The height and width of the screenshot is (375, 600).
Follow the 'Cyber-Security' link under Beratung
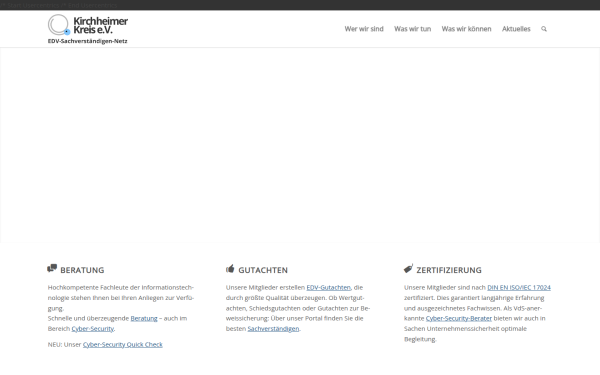(93, 329)
